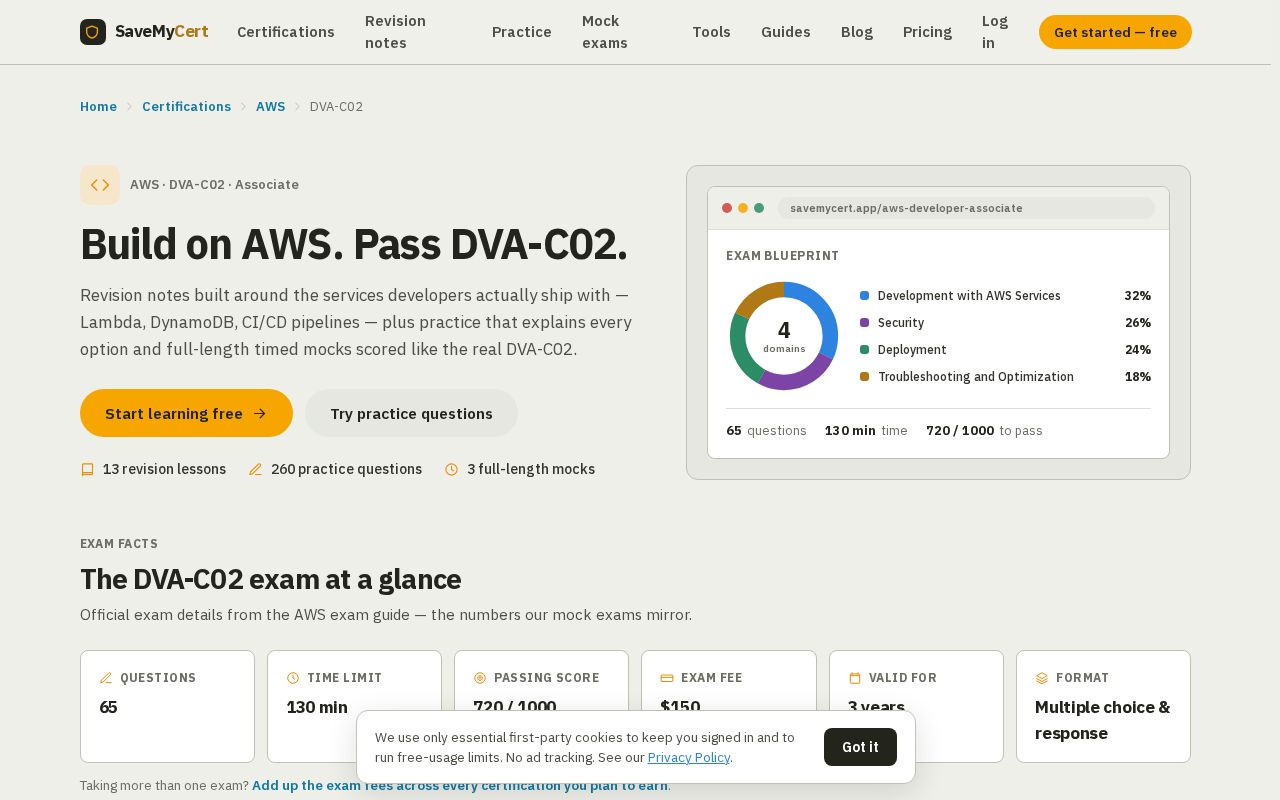Click the Get started — free button
This screenshot has width=1280, height=800.
tap(1115, 32)
